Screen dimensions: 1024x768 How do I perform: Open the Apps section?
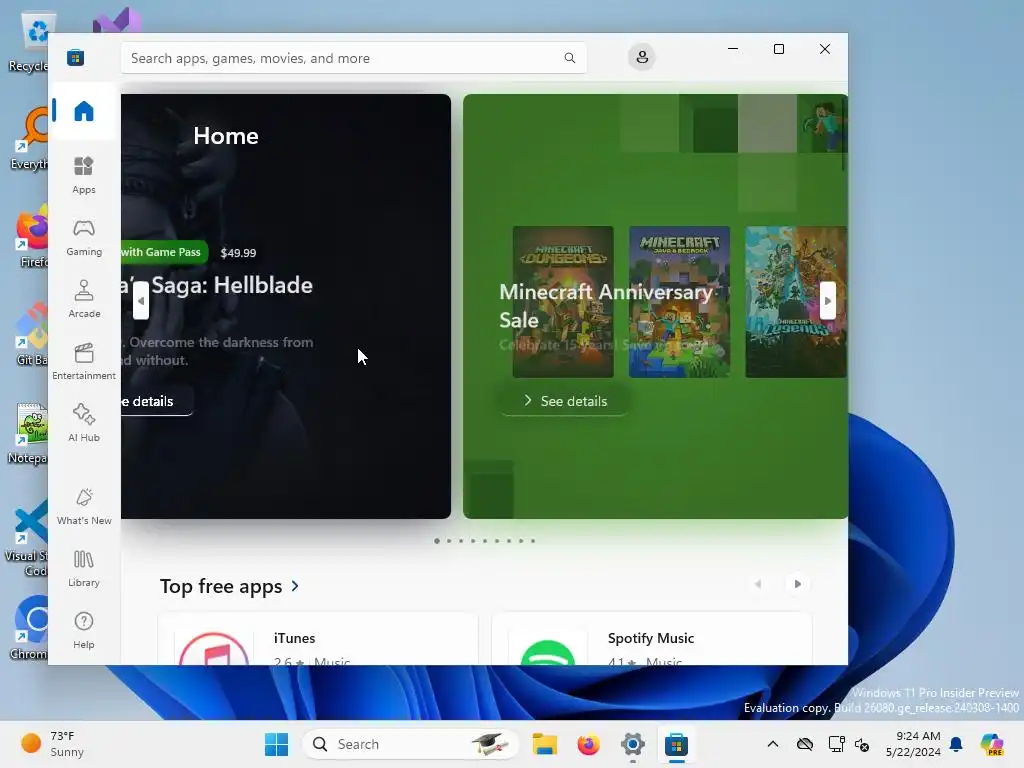point(84,175)
